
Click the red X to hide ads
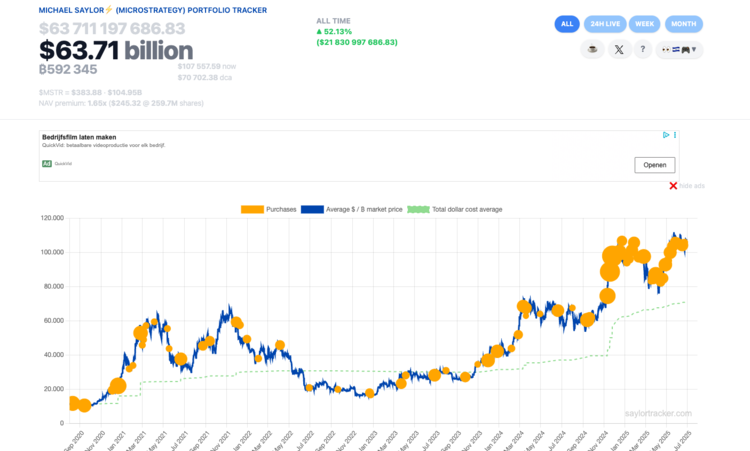coord(673,186)
